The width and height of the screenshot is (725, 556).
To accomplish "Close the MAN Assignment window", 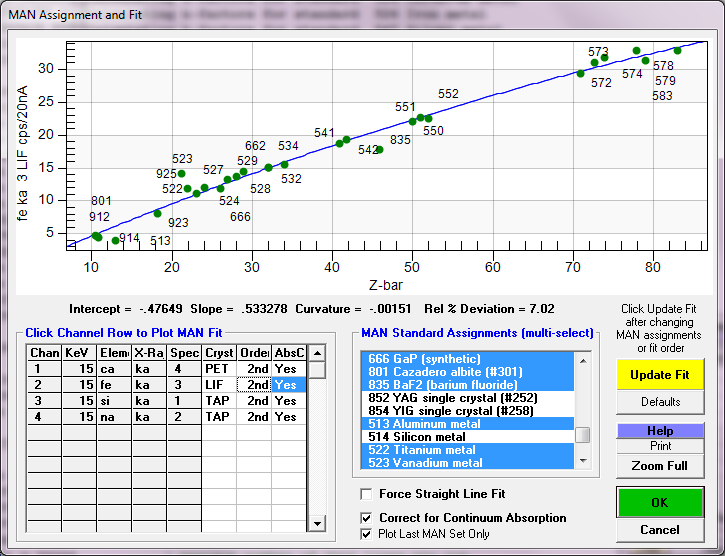I will (703, 13).
